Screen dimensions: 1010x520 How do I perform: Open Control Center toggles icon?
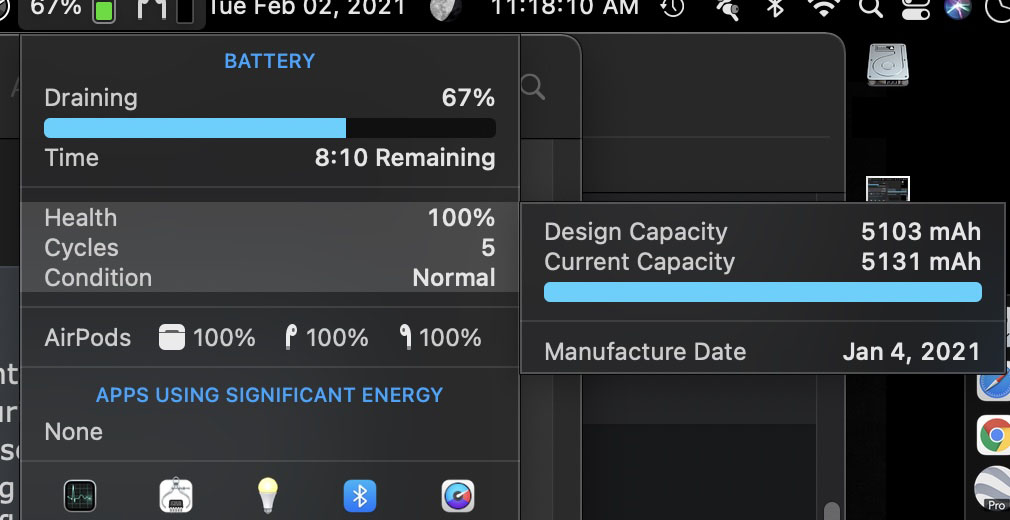(x=915, y=8)
